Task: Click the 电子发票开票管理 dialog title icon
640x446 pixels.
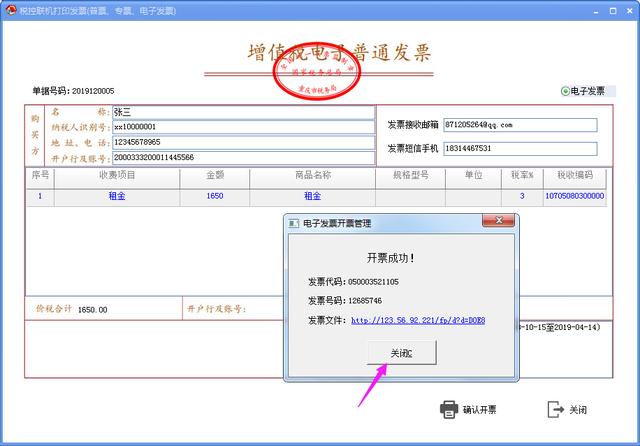Action: 294,222
